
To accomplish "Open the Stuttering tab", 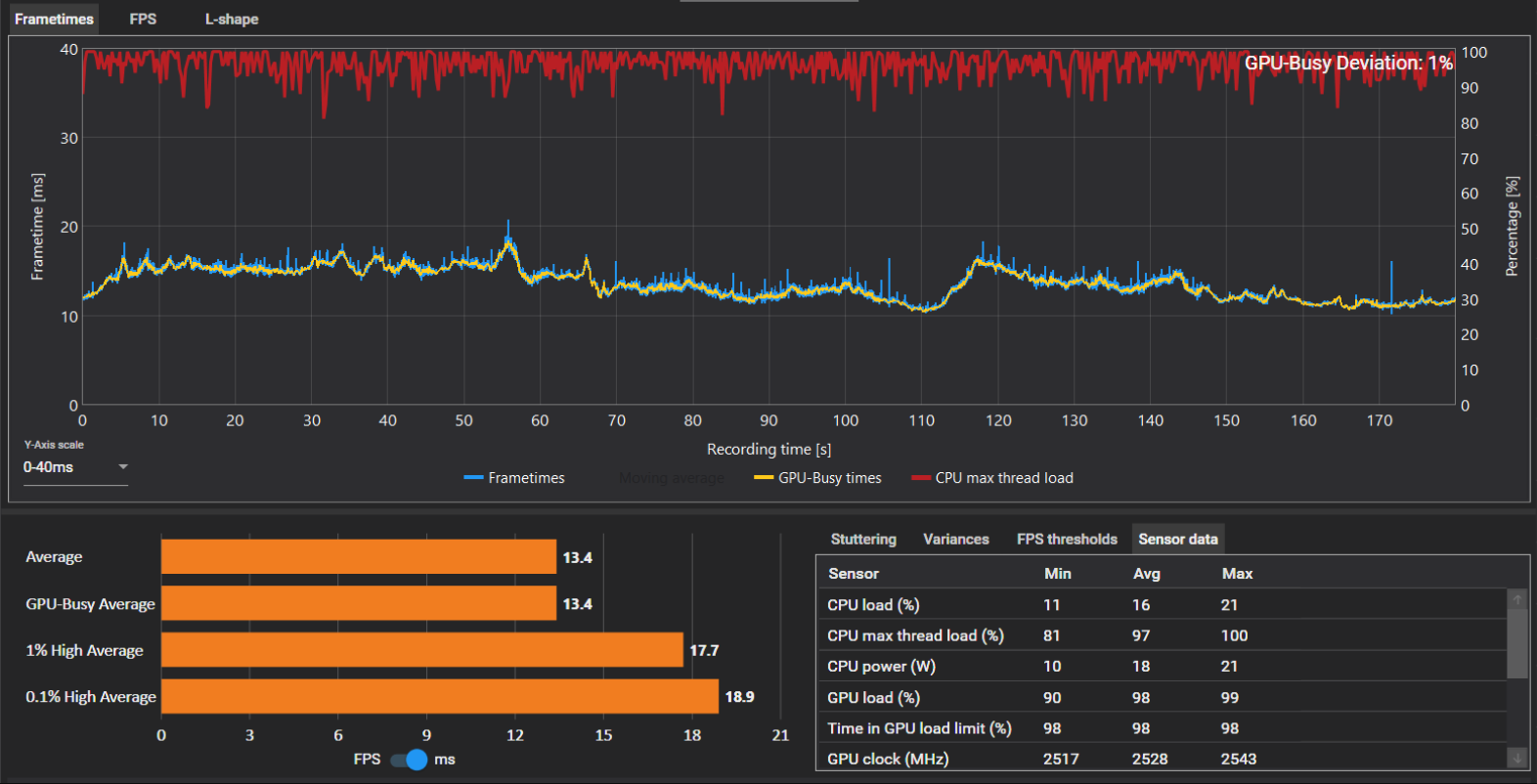I will [x=863, y=539].
